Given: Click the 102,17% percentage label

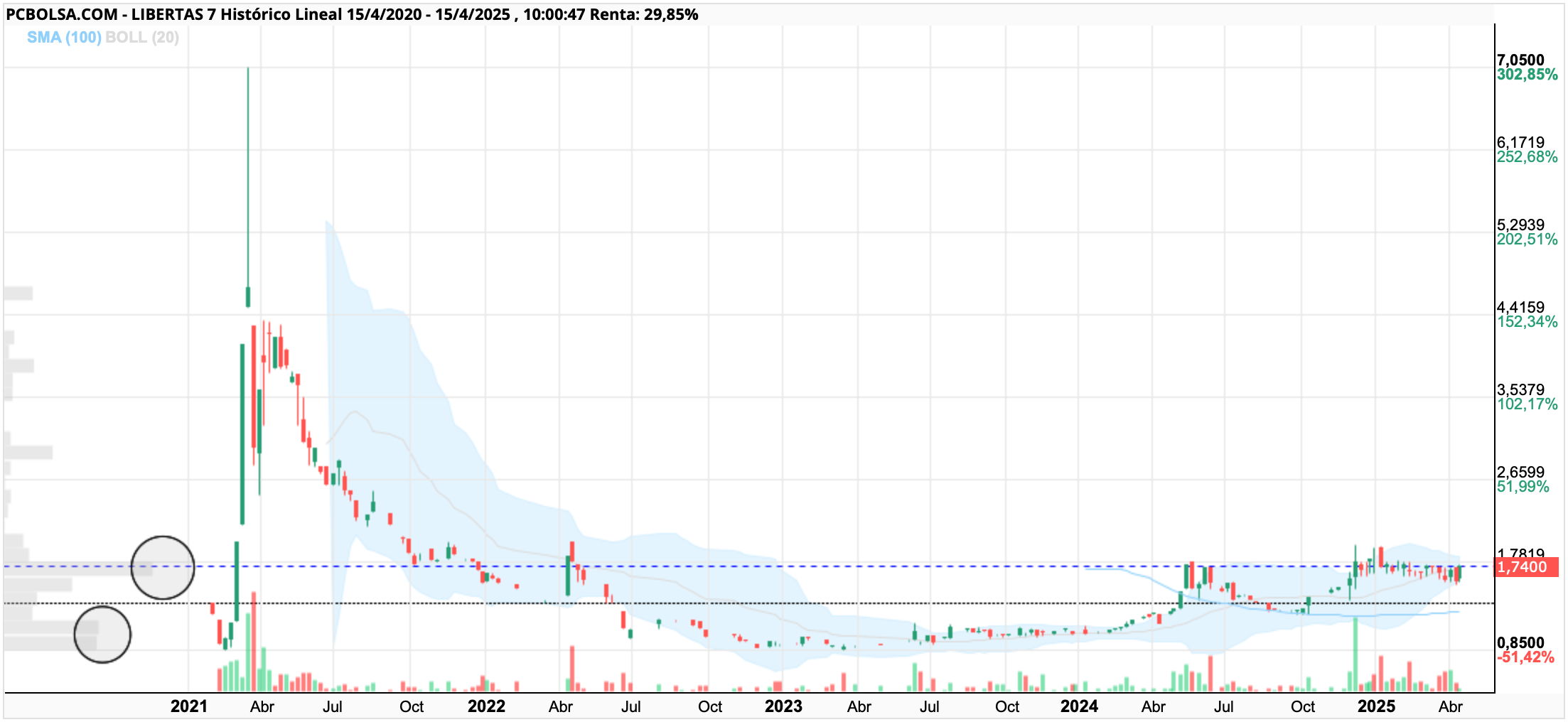Looking at the screenshot, I should (x=1527, y=404).
